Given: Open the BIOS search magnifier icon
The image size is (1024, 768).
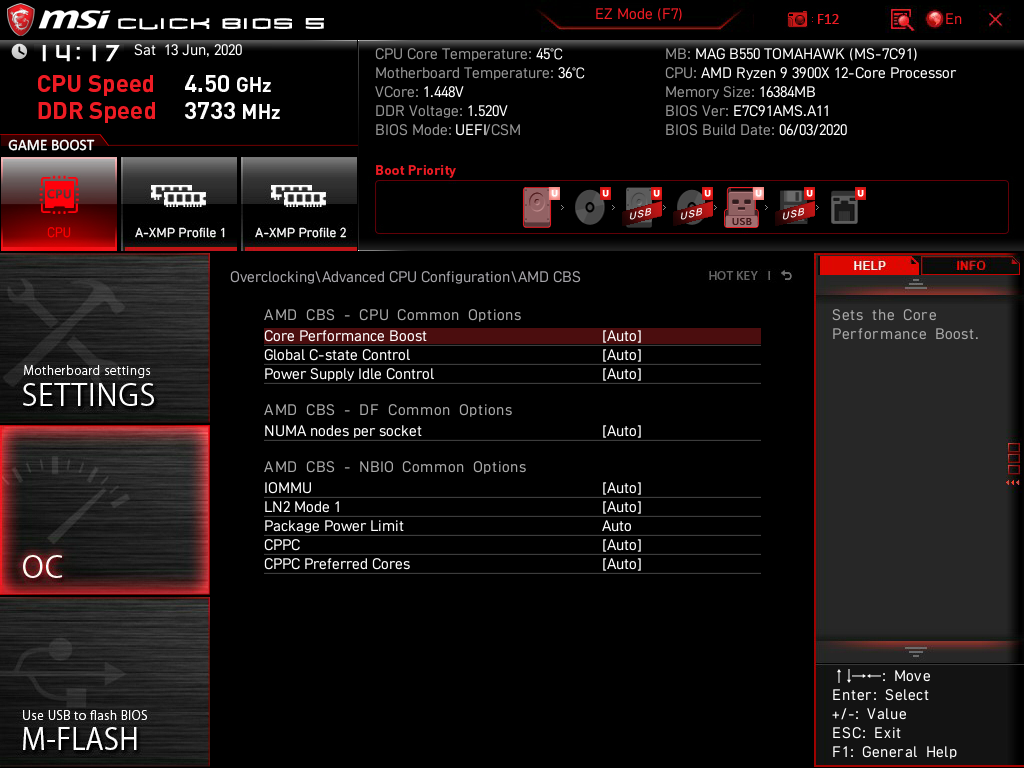Looking at the screenshot, I should (902, 20).
